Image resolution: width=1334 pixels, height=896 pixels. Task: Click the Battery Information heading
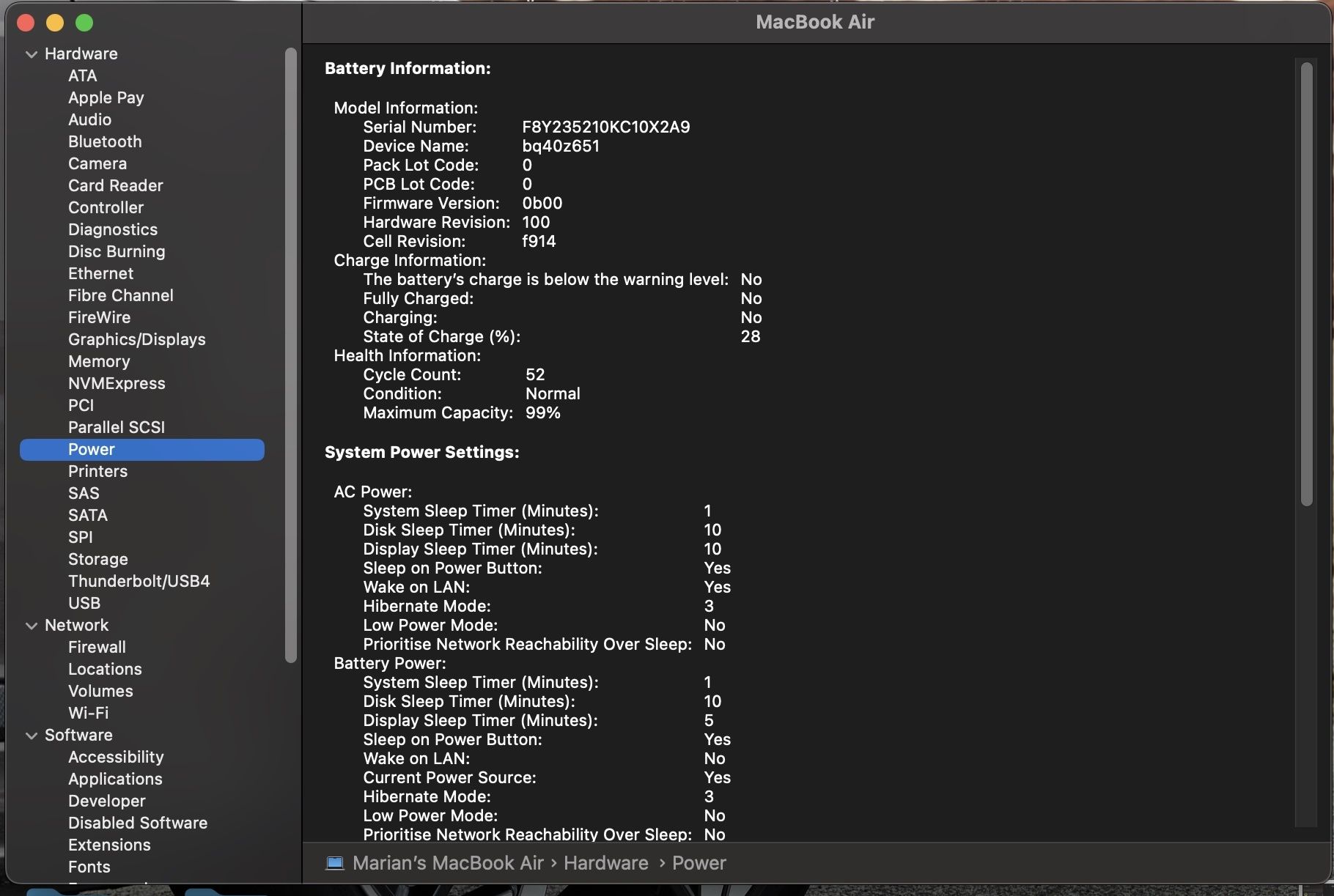408,68
